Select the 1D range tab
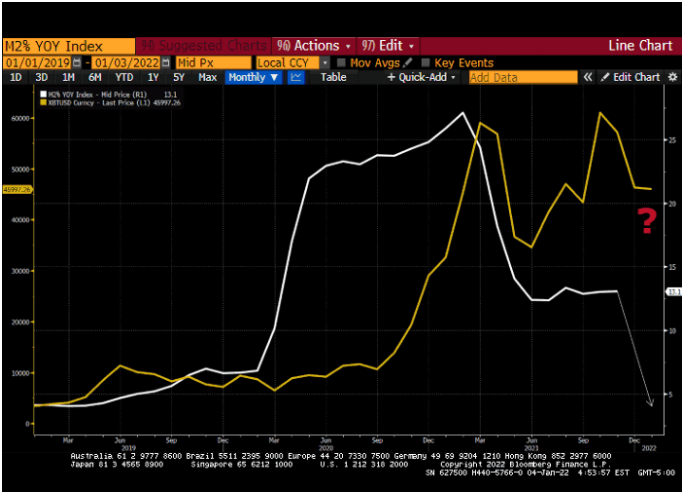This screenshot has width=685, height=495. pos(16,77)
